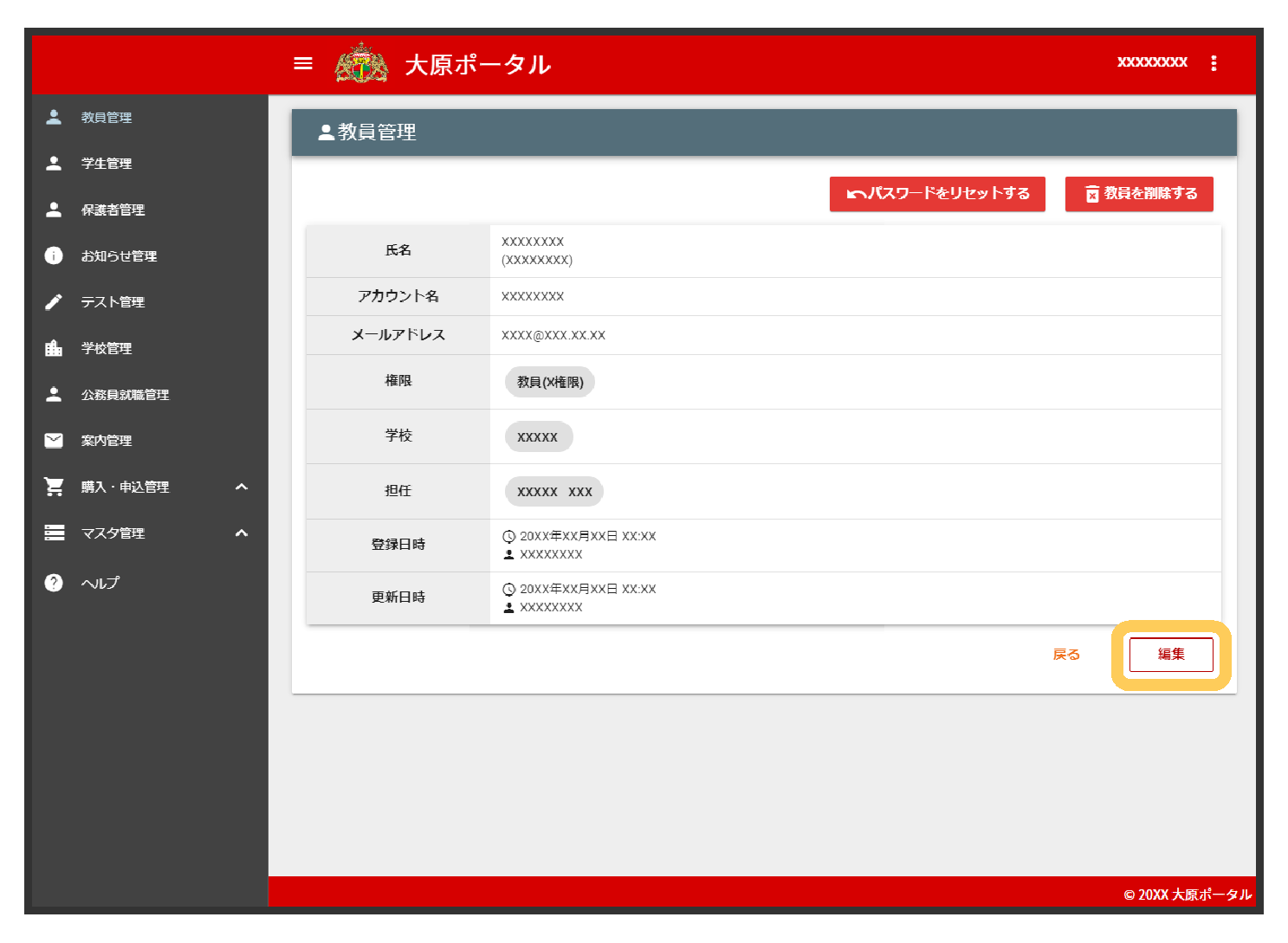The height and width of the screenshot is (943, 1288).
Task: Click the 教員(X権限) chip
Action: pyautogui.click(x=550, y=382)
